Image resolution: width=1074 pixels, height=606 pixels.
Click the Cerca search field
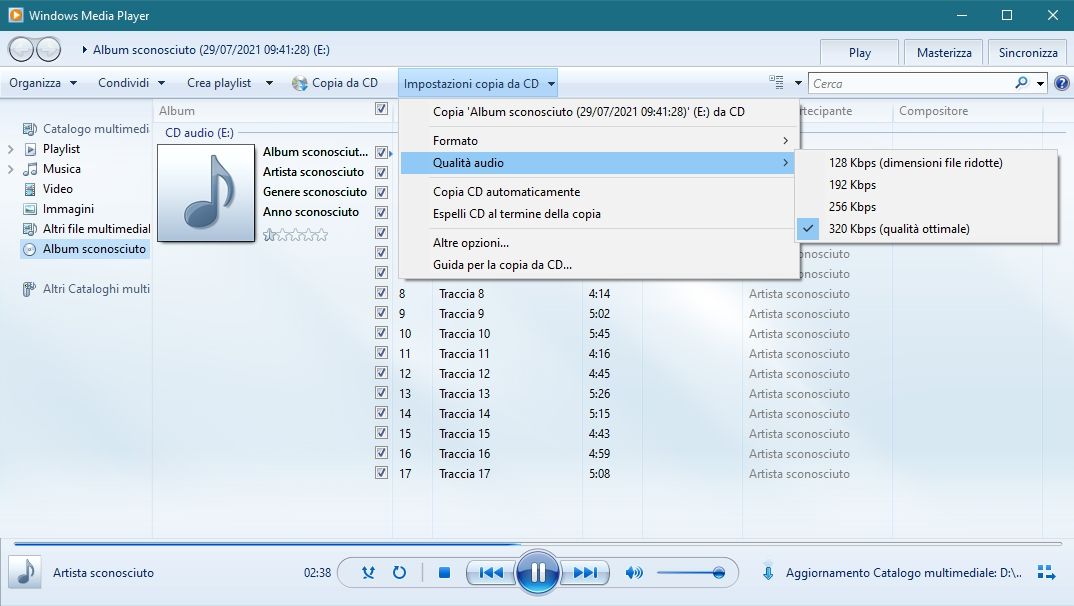click(911, 84)
